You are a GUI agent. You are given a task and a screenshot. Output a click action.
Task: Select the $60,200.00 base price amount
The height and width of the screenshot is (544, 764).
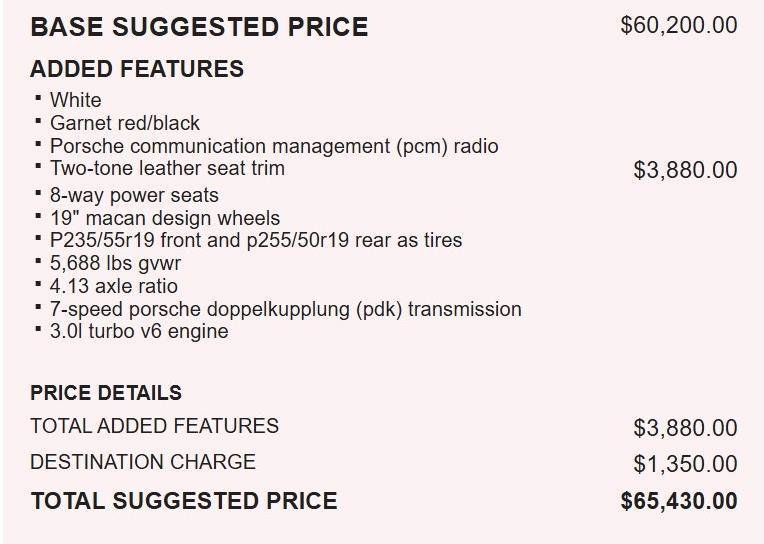pos(678,26)
